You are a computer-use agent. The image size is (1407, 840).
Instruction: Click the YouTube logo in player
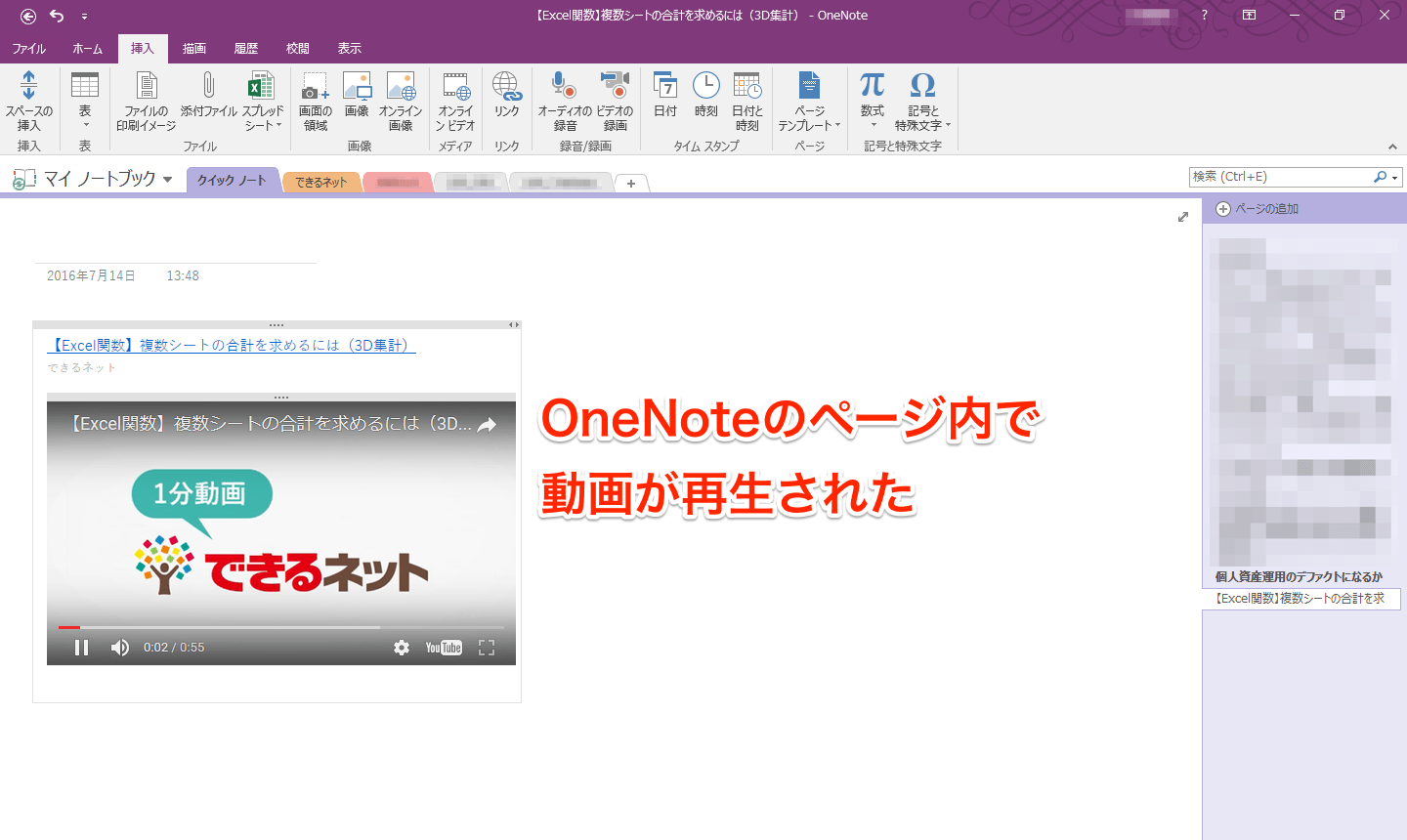[x=444, y=648]
